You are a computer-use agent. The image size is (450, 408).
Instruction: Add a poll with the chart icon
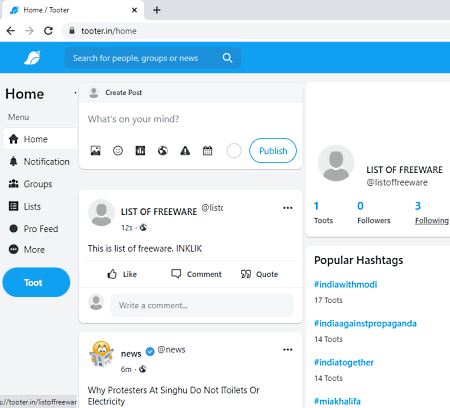click(x=140, y=151)
